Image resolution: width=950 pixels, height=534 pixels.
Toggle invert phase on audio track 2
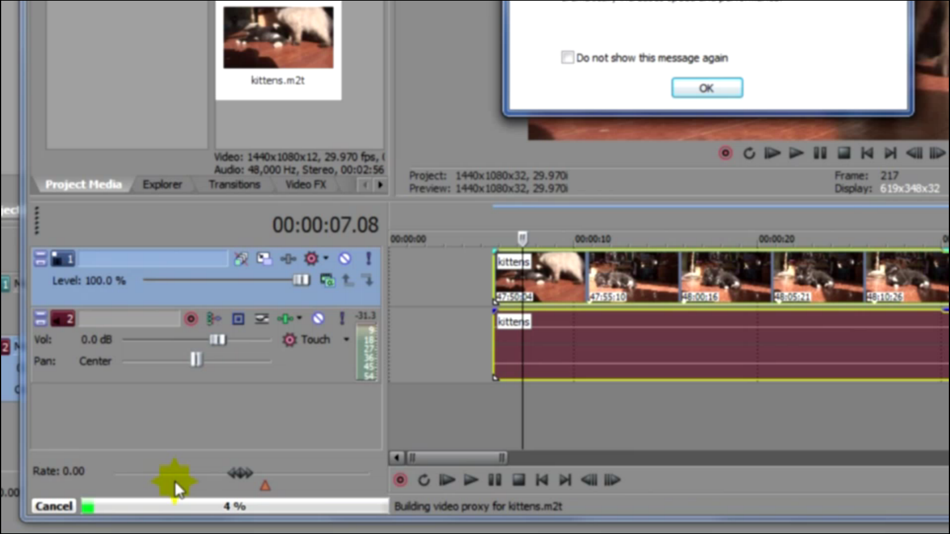coord(214,319)
